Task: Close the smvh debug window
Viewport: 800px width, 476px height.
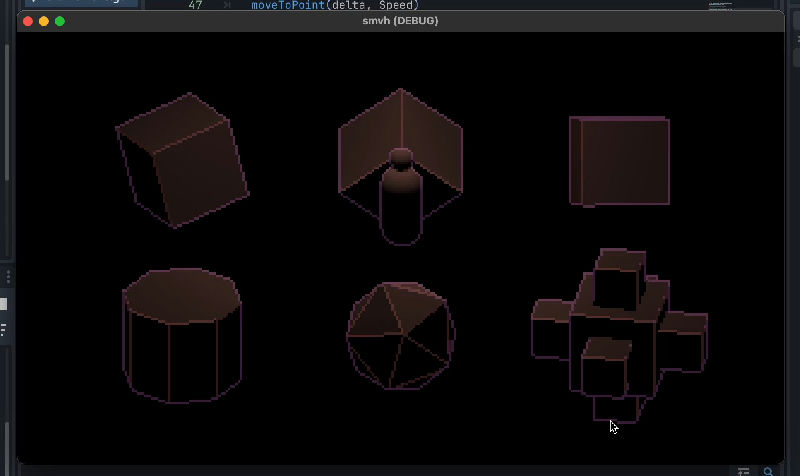Action: point(28,21)
